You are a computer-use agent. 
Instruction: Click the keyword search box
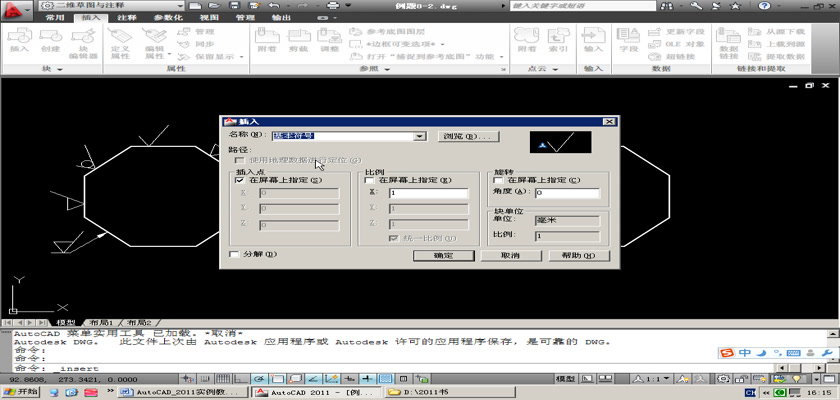coord(583,6)
